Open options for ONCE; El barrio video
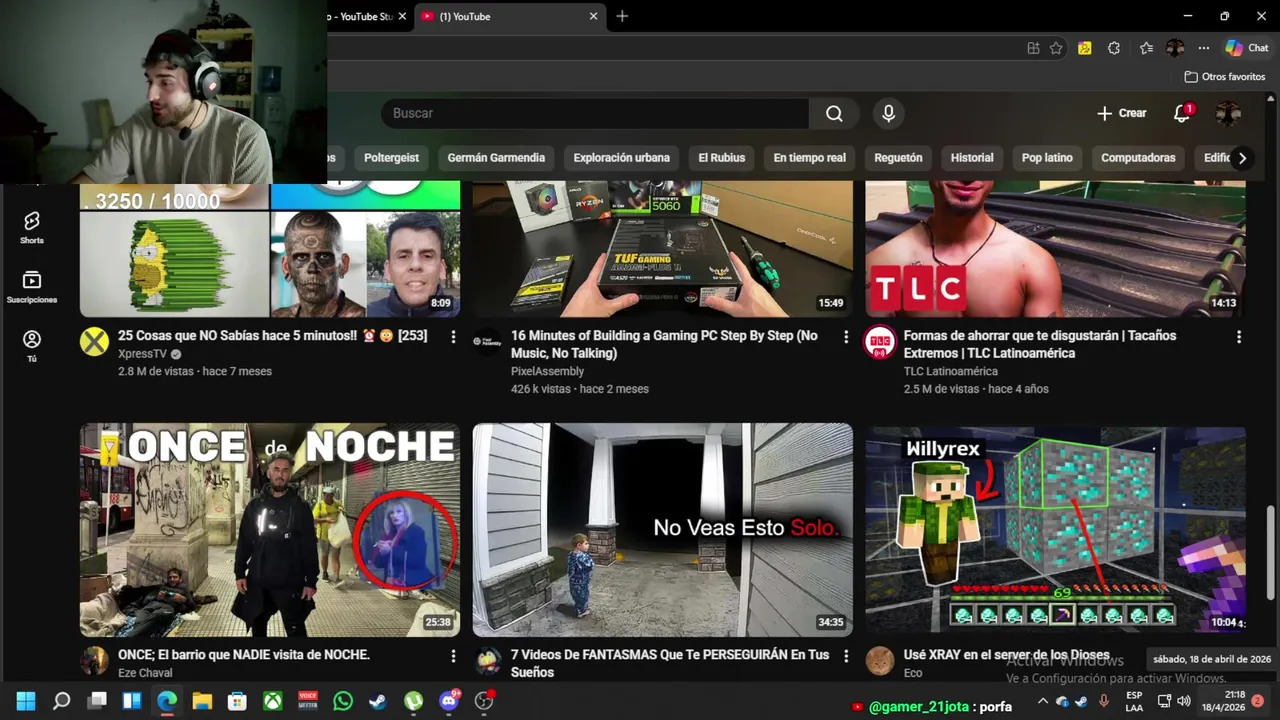The height and width of the screenshot is (720, 1280). pos(453,656)
